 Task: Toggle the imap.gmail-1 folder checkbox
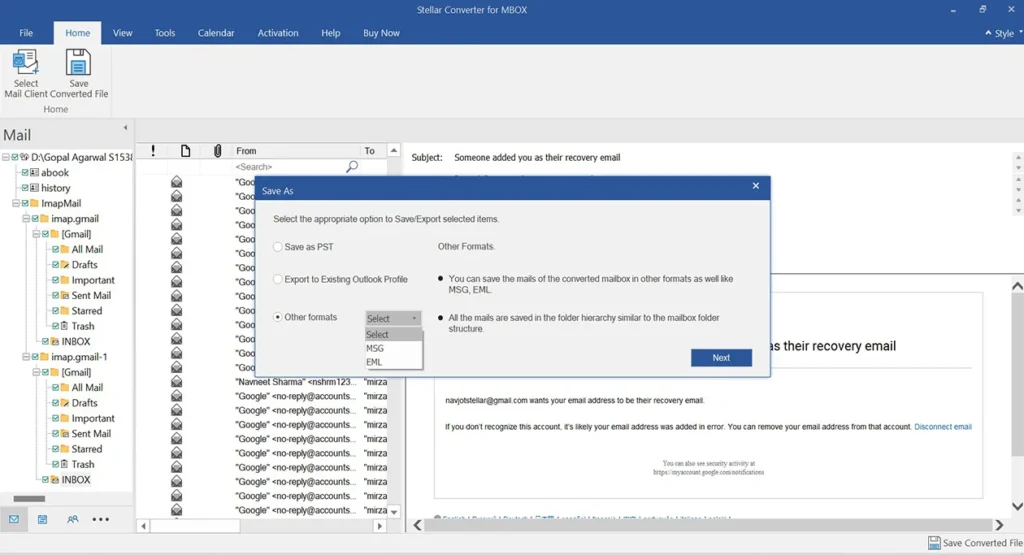click(x=35, y=357)
